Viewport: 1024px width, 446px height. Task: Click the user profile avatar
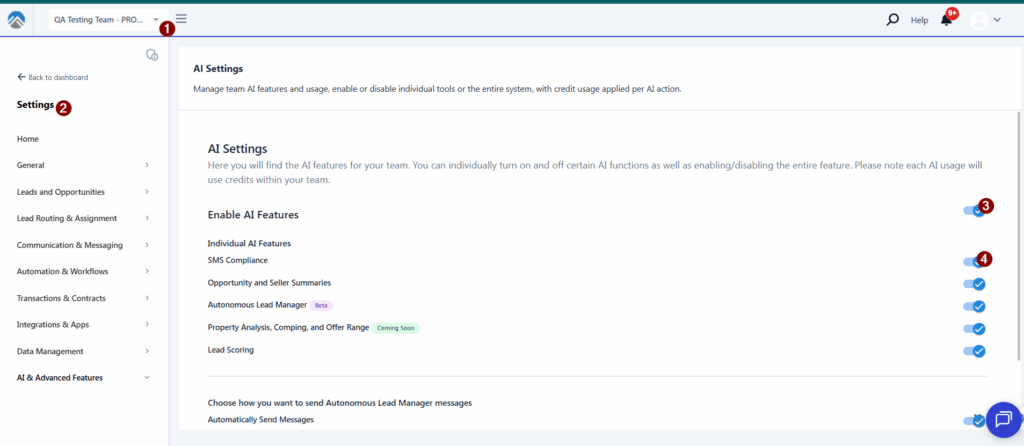pyautogui.click(x=978, y=19)
